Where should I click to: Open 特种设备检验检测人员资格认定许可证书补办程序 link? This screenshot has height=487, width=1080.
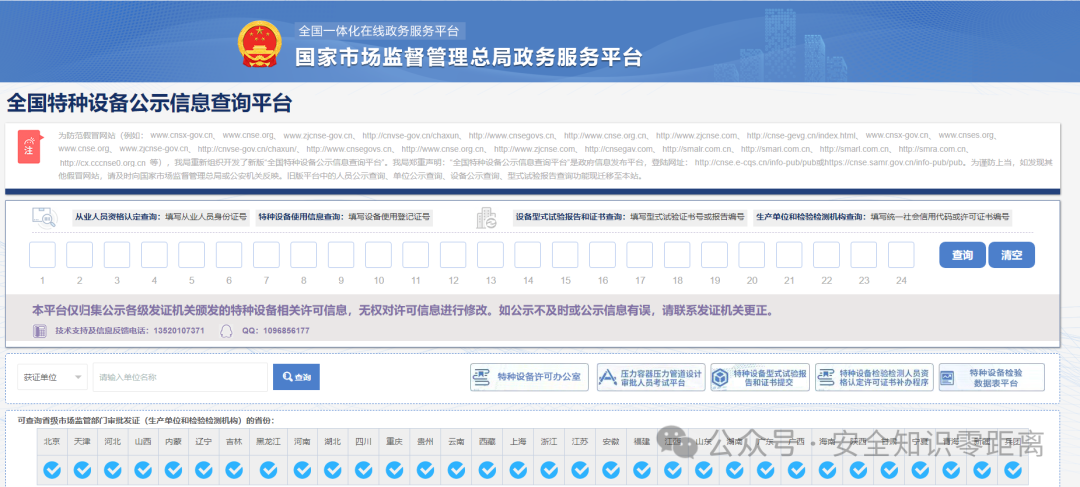[x=874, y=377]
